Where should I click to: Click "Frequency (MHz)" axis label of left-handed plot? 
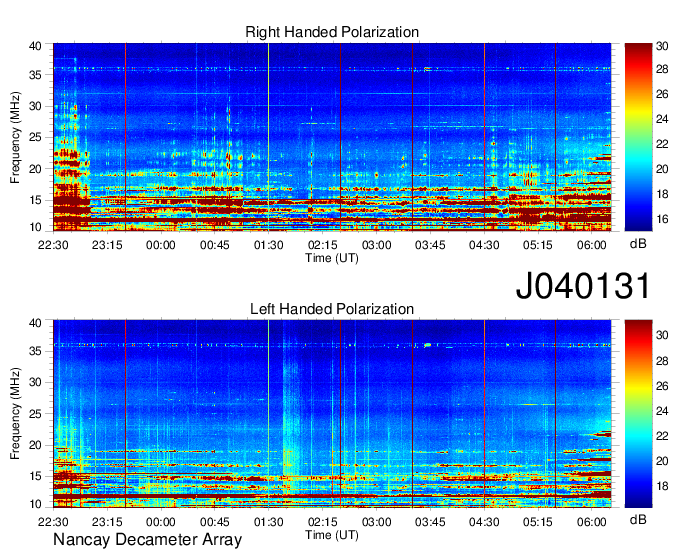(15, 414)
